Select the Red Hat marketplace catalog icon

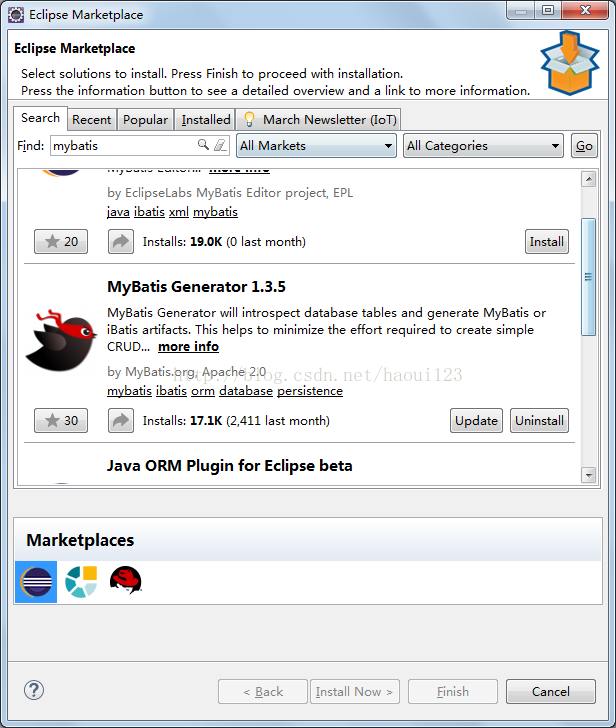click(x=125, y=580)
